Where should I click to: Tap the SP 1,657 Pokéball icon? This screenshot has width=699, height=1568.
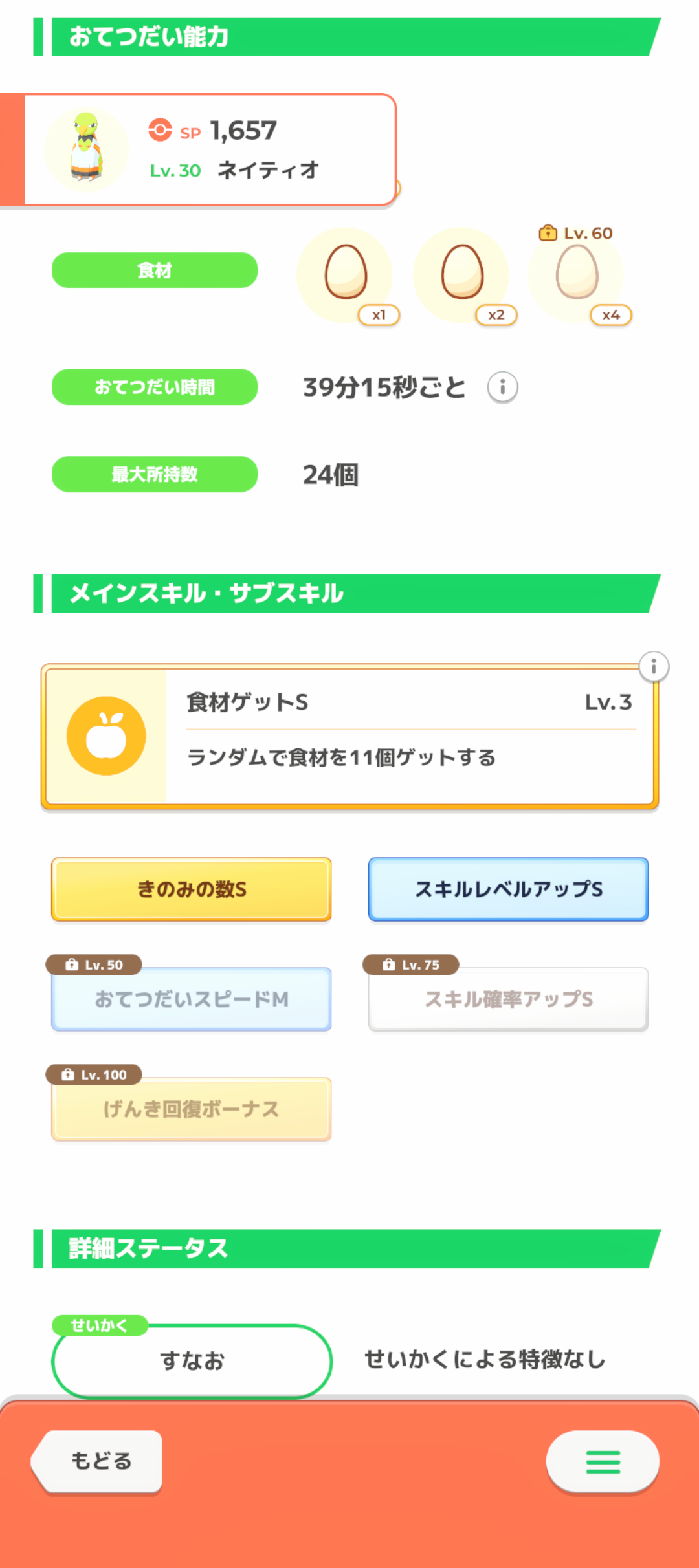click(x=160, y=130)
